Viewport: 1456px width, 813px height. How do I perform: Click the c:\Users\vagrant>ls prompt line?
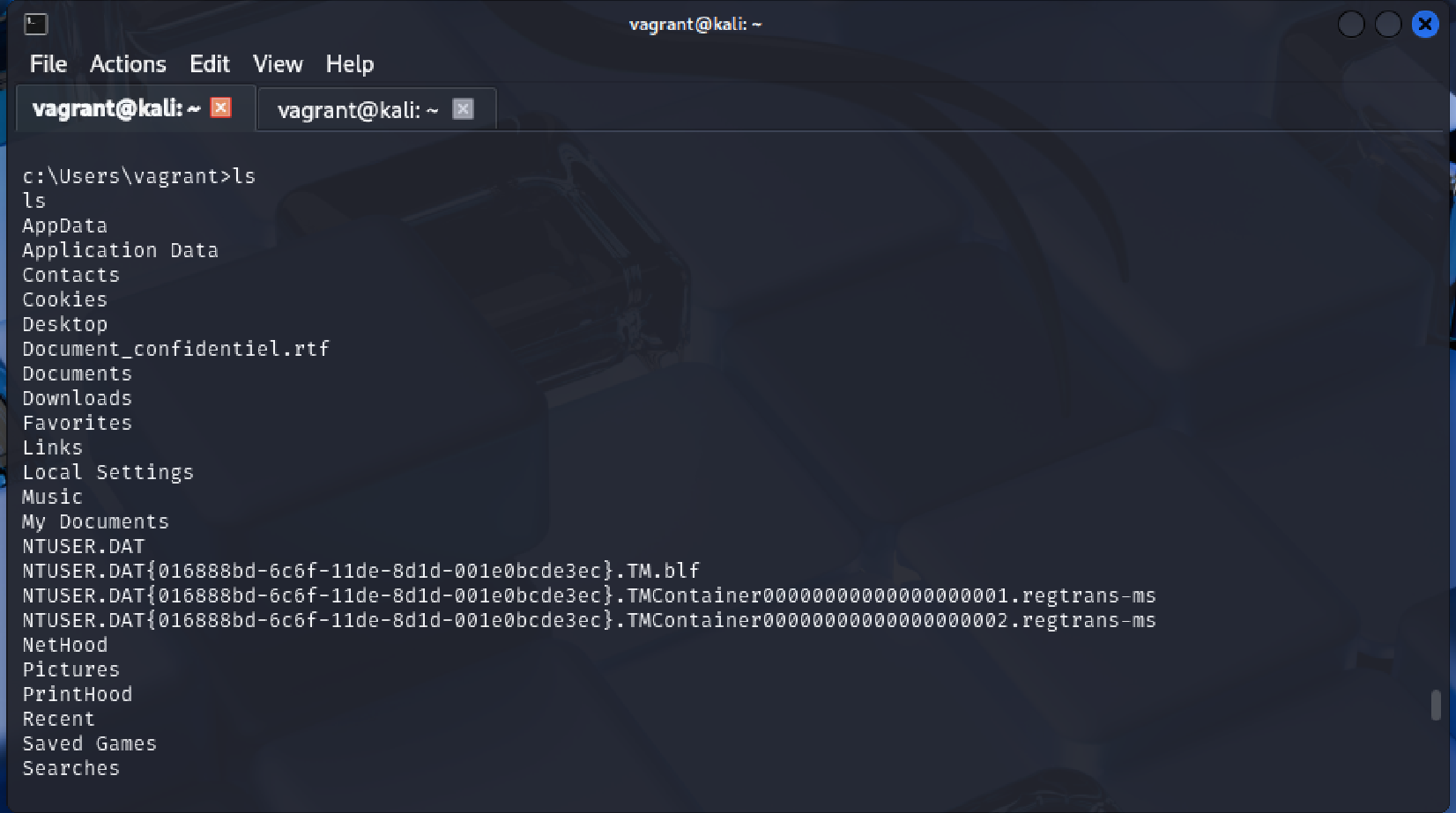pos(139,176)
